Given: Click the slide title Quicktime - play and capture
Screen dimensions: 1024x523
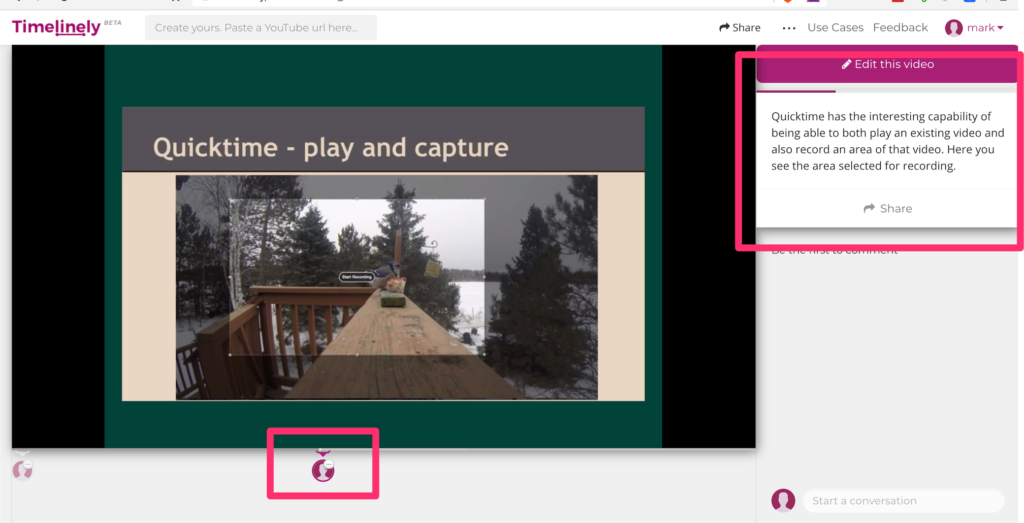Looking at the screenshot, I should (330, 148).
